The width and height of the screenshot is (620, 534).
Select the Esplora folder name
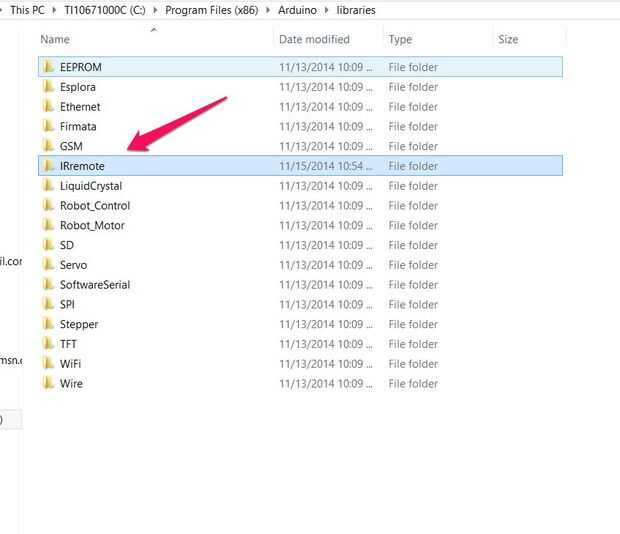78,87
